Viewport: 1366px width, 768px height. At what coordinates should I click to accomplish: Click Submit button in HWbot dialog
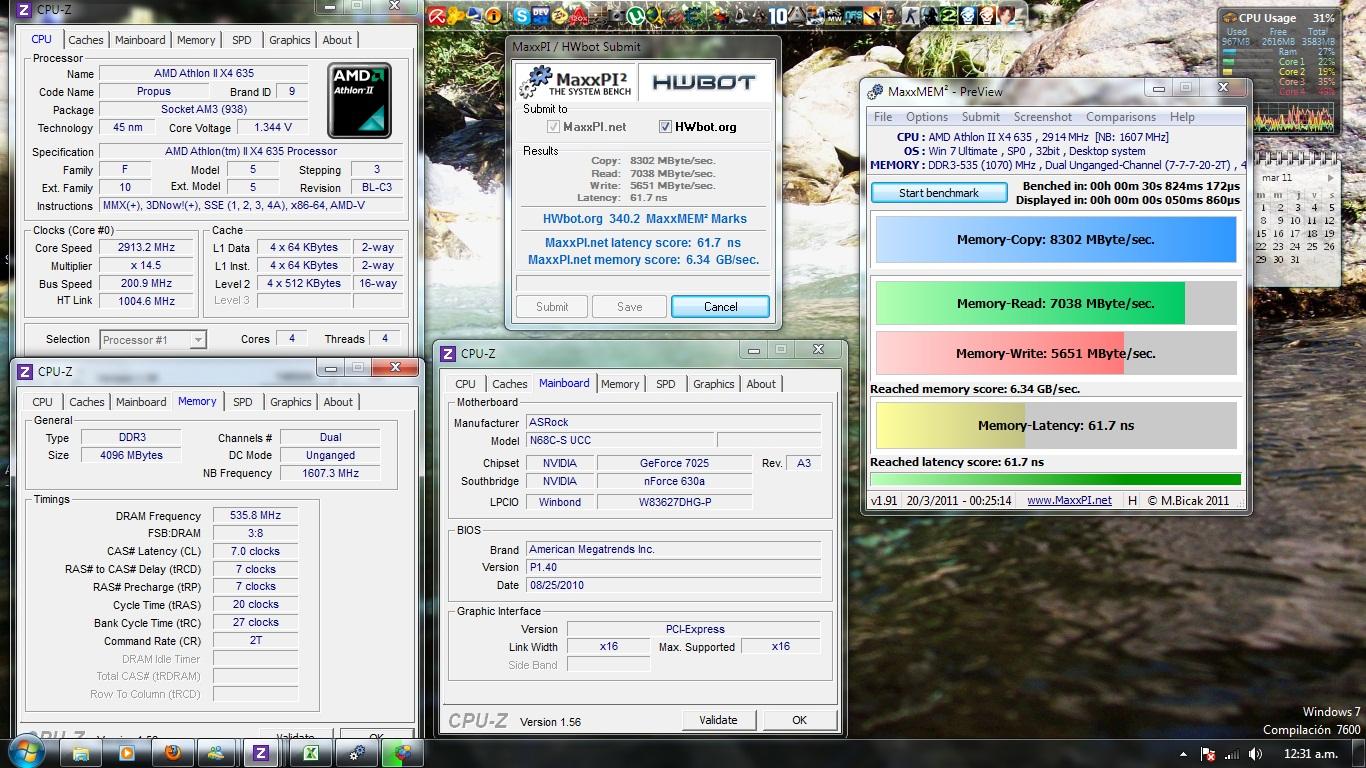pos(552,307)
